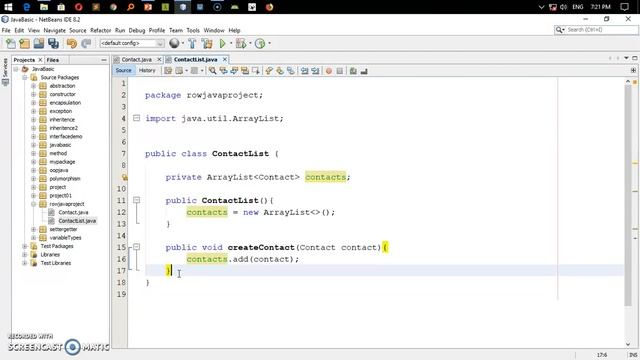The image size is (640, 360).
Task: Run the project with green play icon
Action: (222, 43)
